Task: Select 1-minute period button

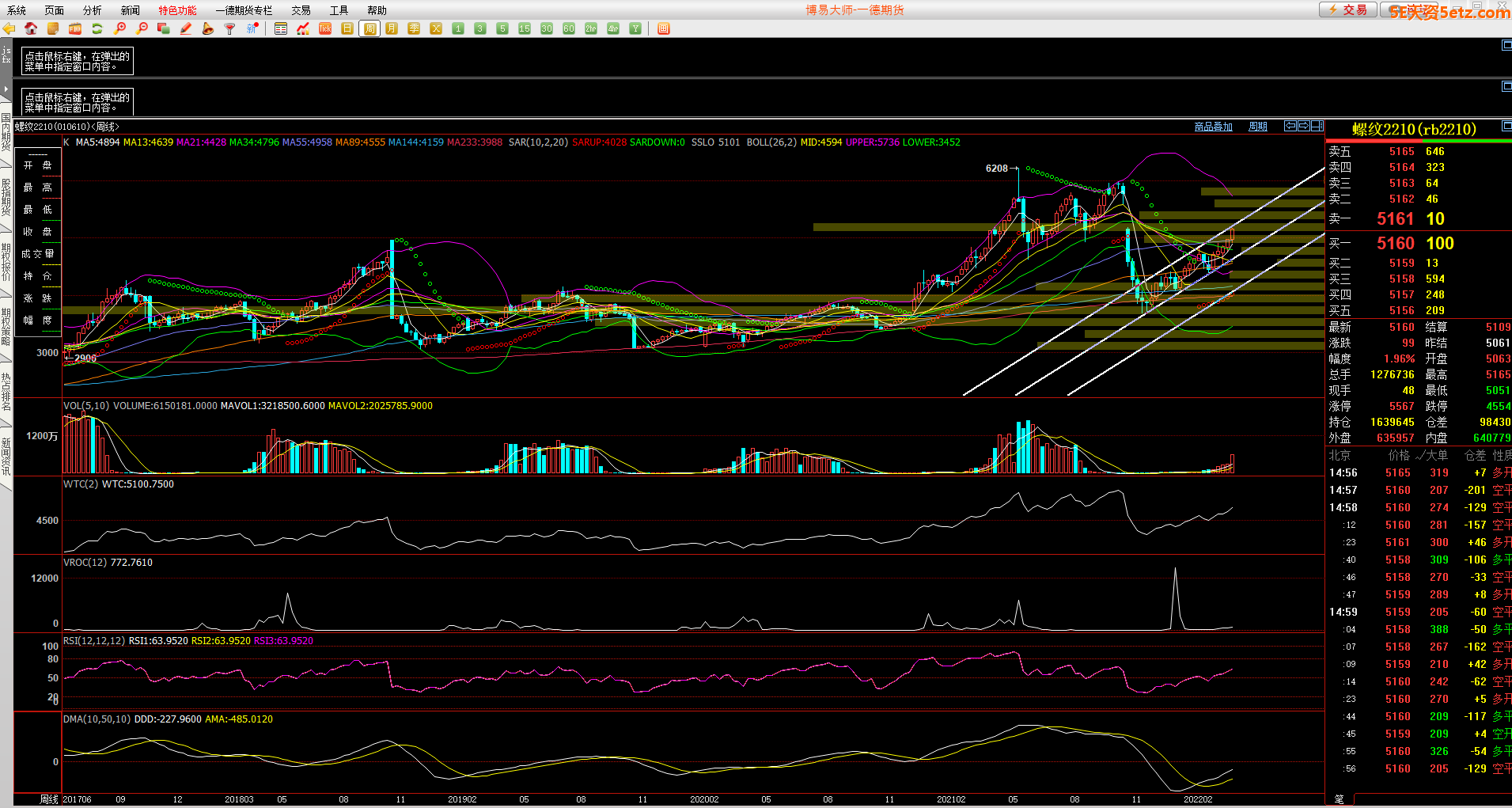Action: (x=458, y=28)
